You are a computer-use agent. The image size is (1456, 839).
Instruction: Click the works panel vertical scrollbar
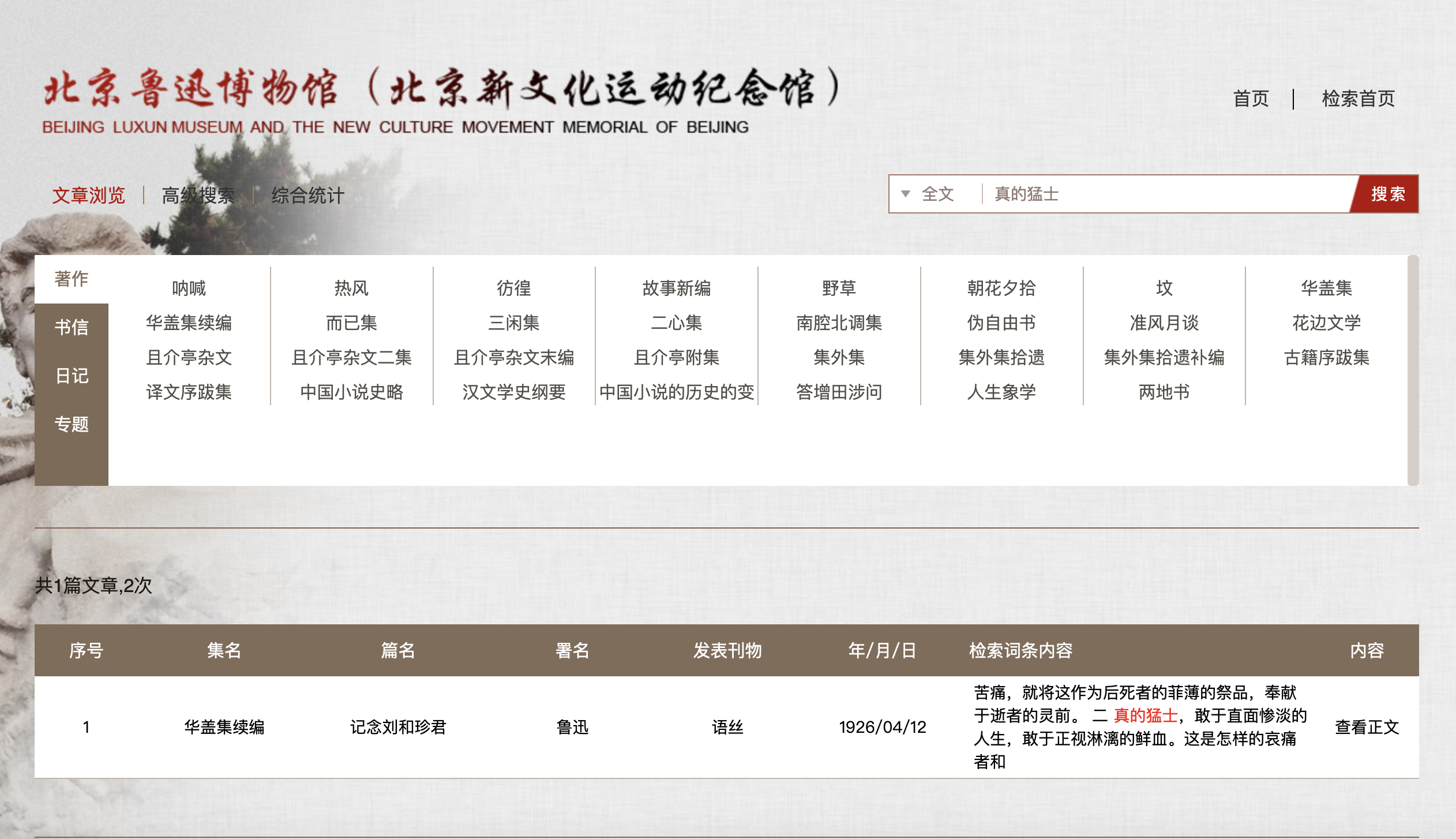tap(1413, 370)
